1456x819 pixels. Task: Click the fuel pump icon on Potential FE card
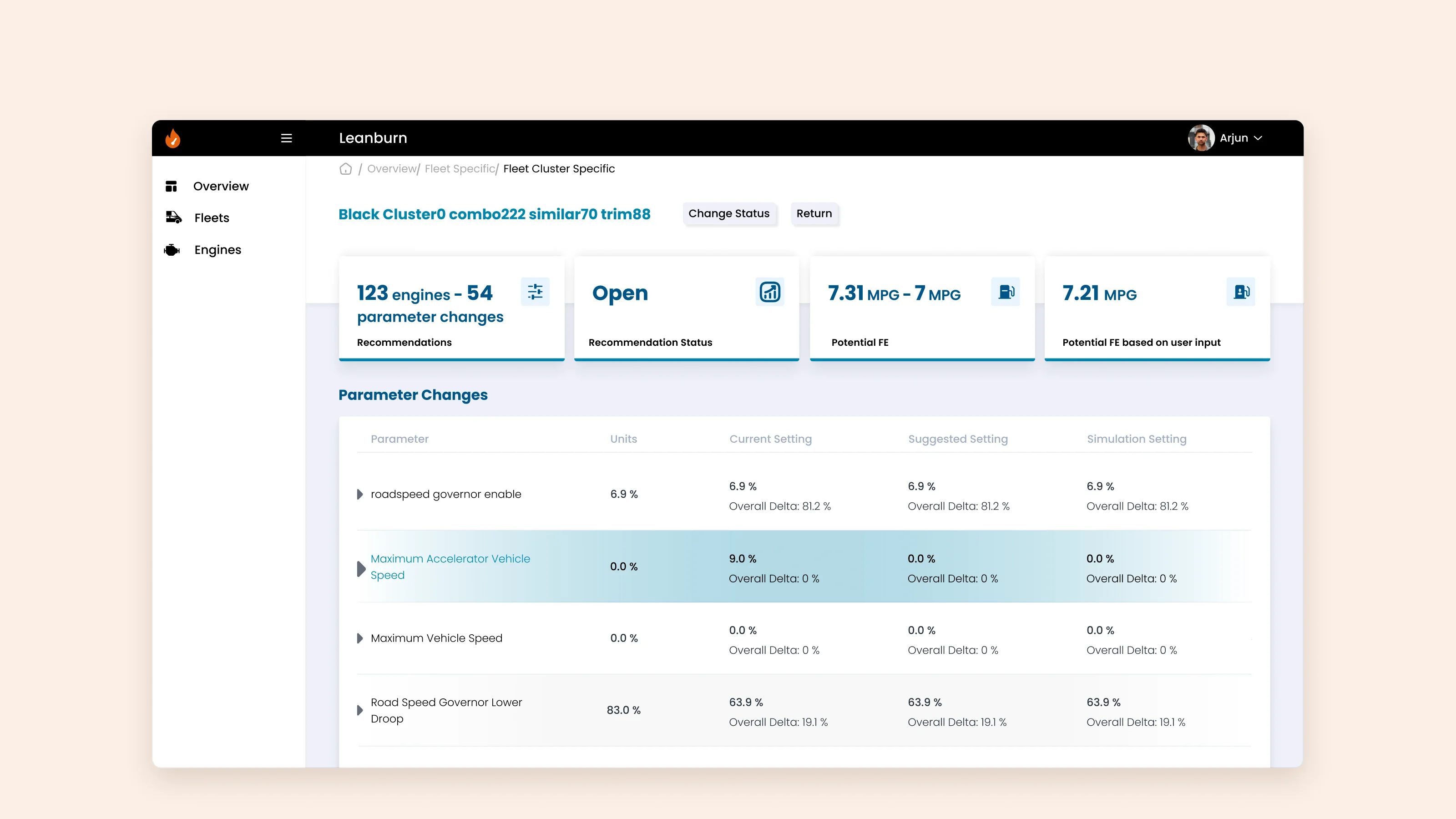pyautogui.click(x=1006, y=292)
